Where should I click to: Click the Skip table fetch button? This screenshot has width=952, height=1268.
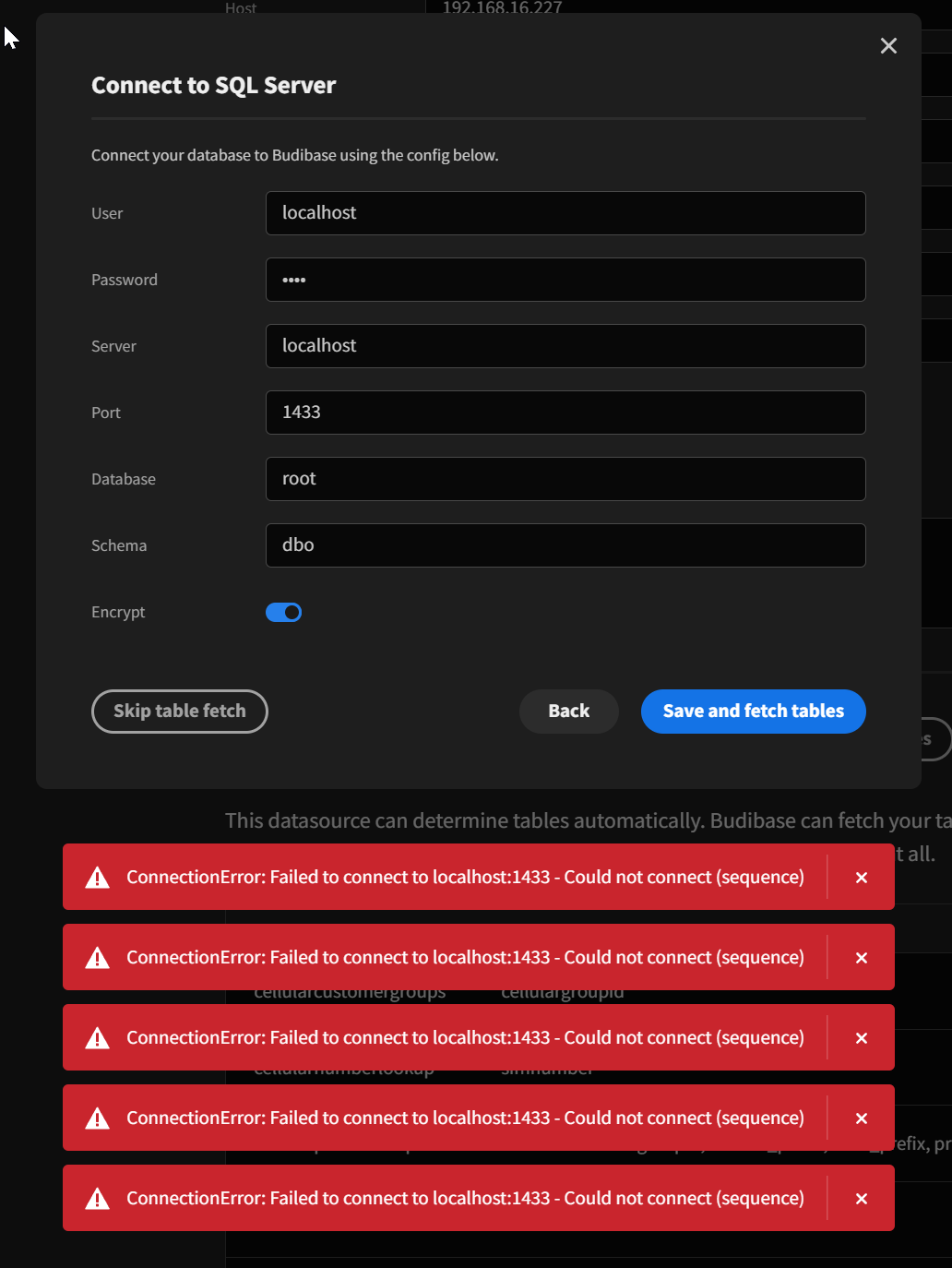(179, 711)
